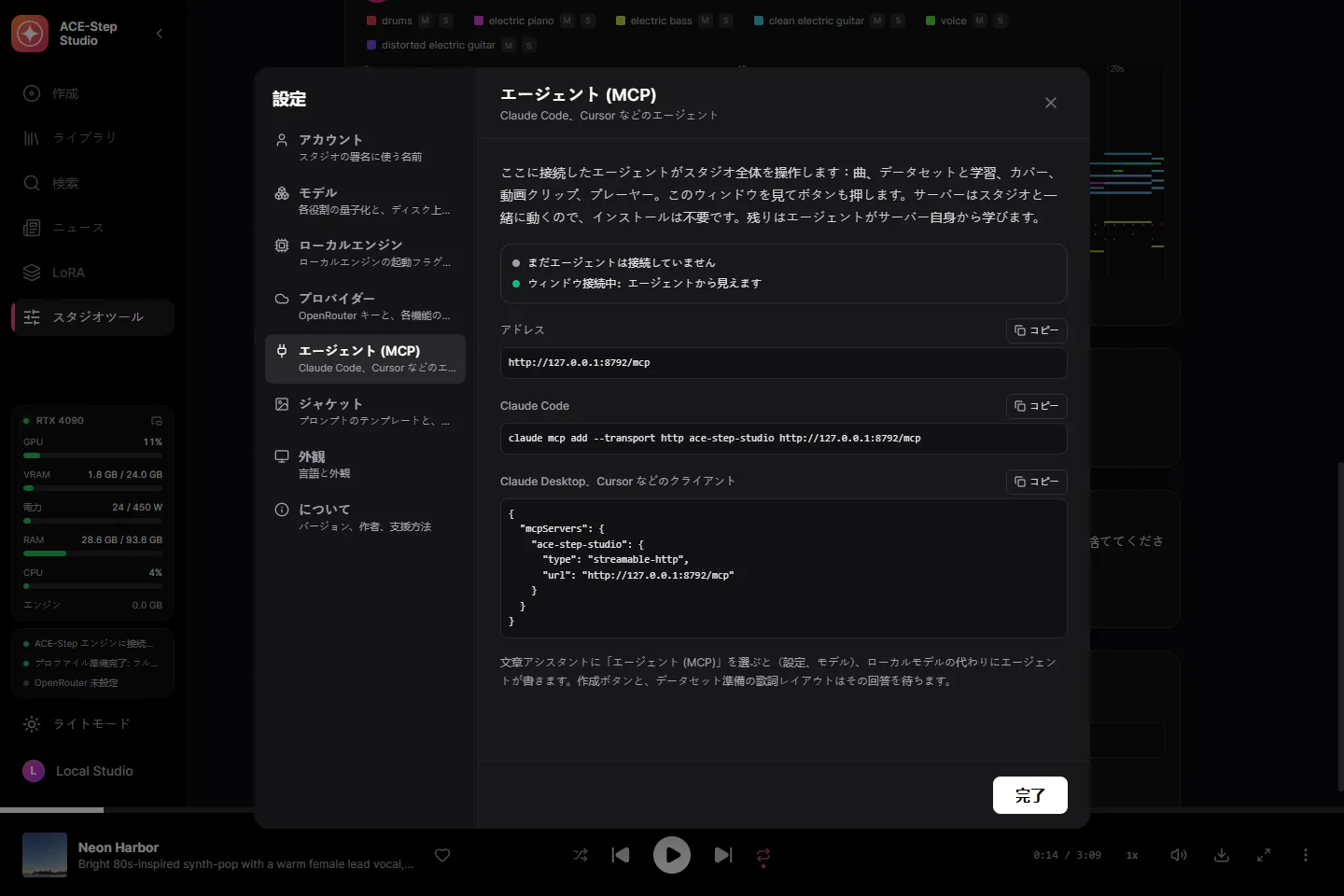The image size is (1344, 896).
Task: Solo the electric bass stem
Action: point(726,21)
